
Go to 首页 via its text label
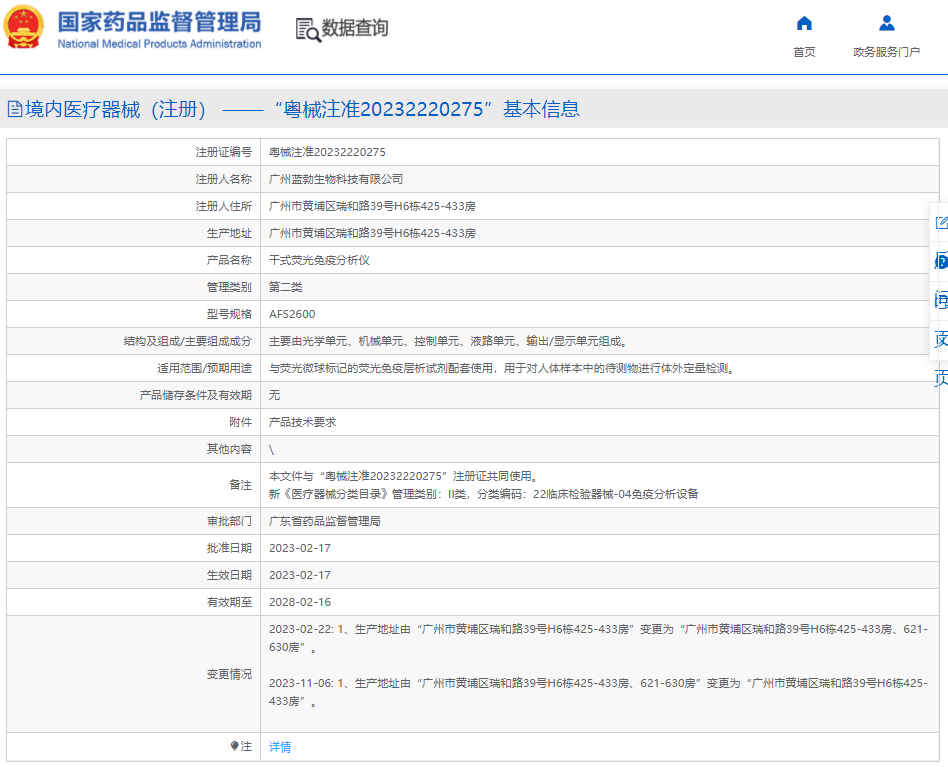click(804, 52)
